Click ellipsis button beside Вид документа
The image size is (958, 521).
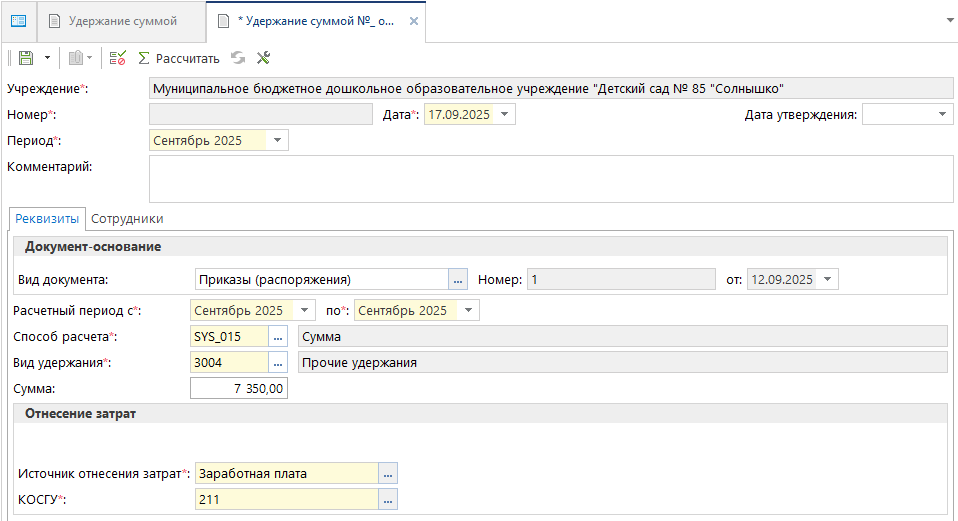pos(458,279)
